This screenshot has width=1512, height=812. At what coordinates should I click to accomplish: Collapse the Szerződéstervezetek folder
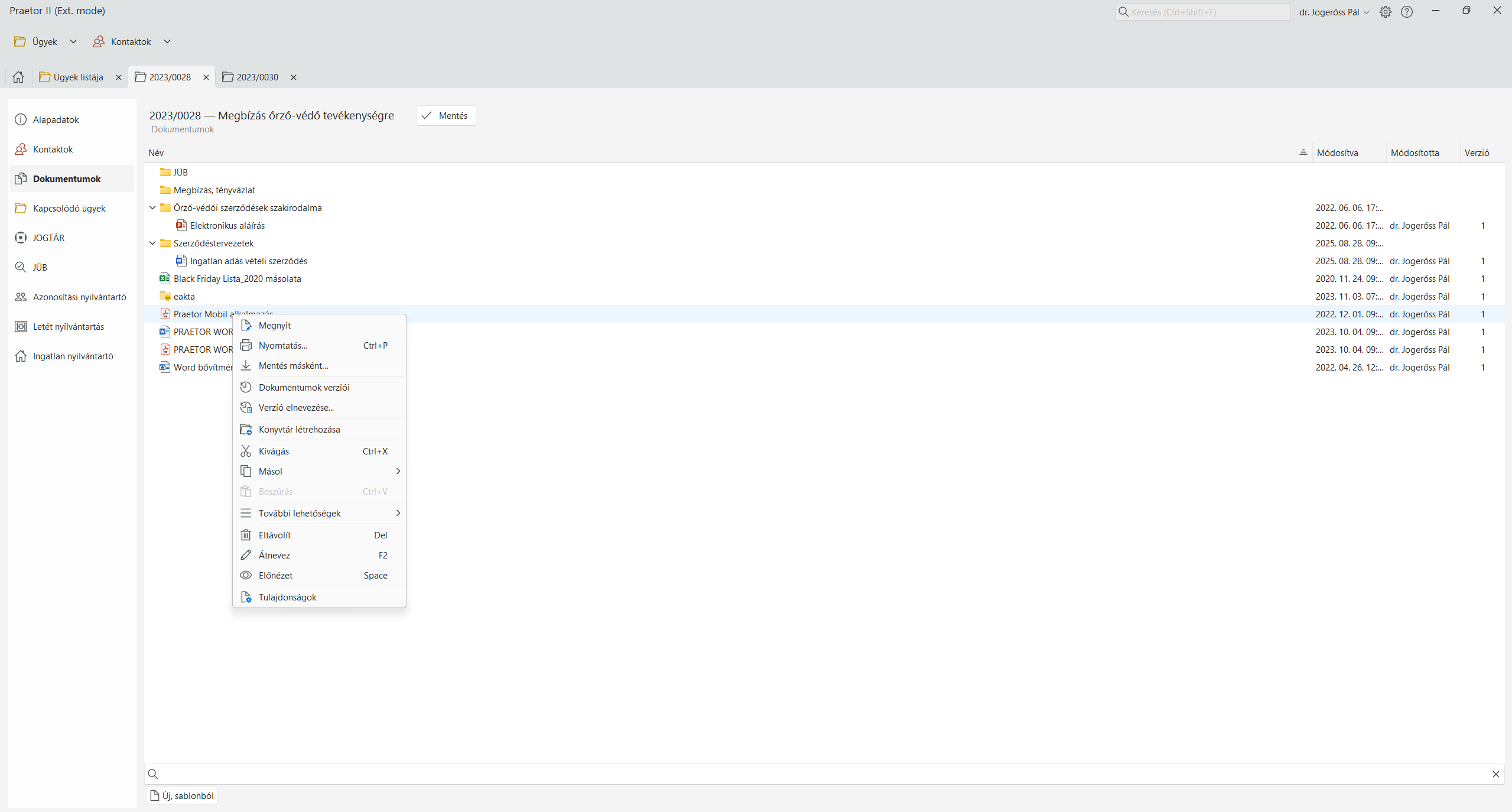pos(152,243)
